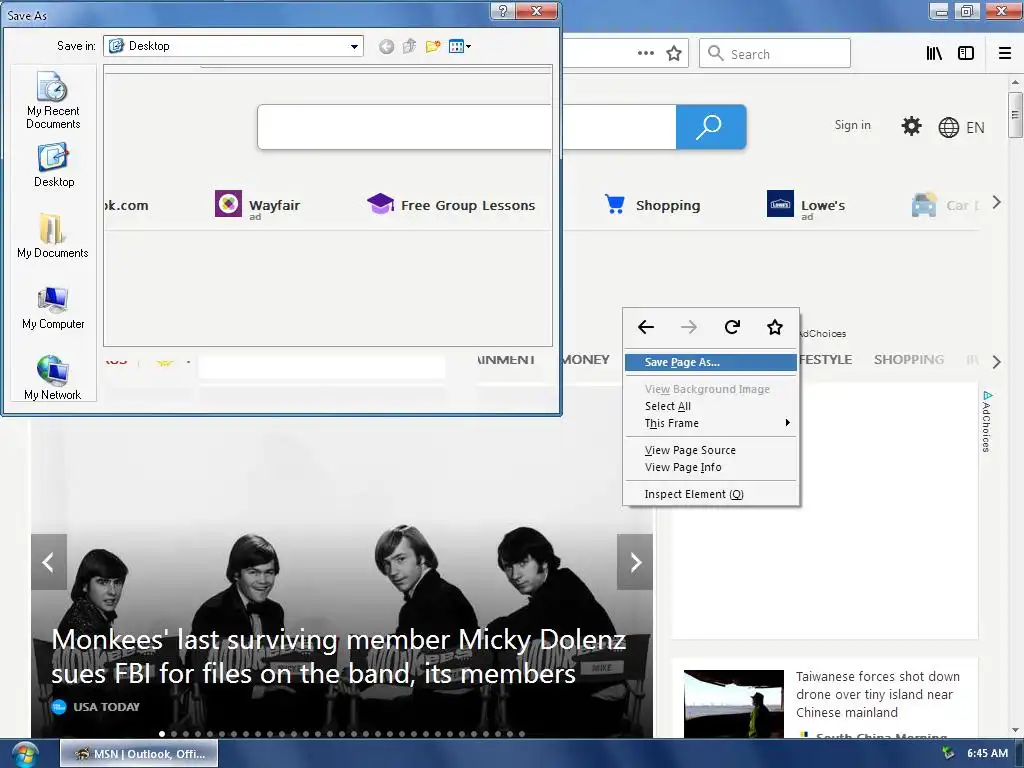
Task: Show more shortcuts with the right chevron
Action: (996, 202)
